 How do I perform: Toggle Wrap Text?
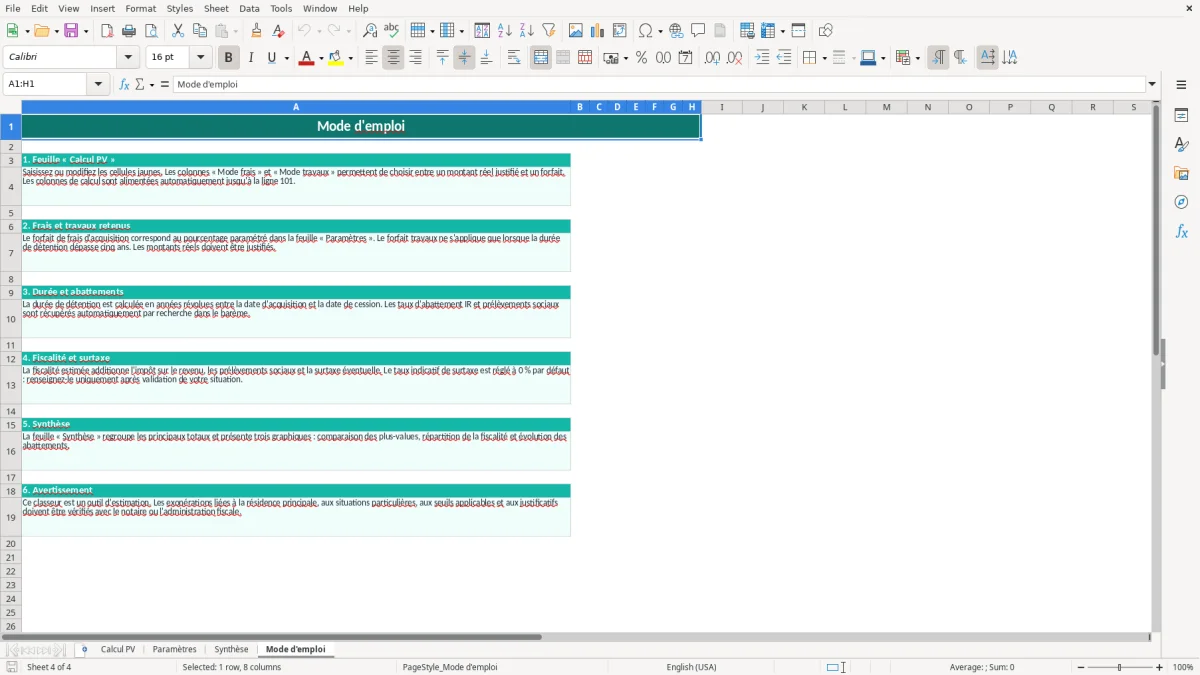click(514, 58)
